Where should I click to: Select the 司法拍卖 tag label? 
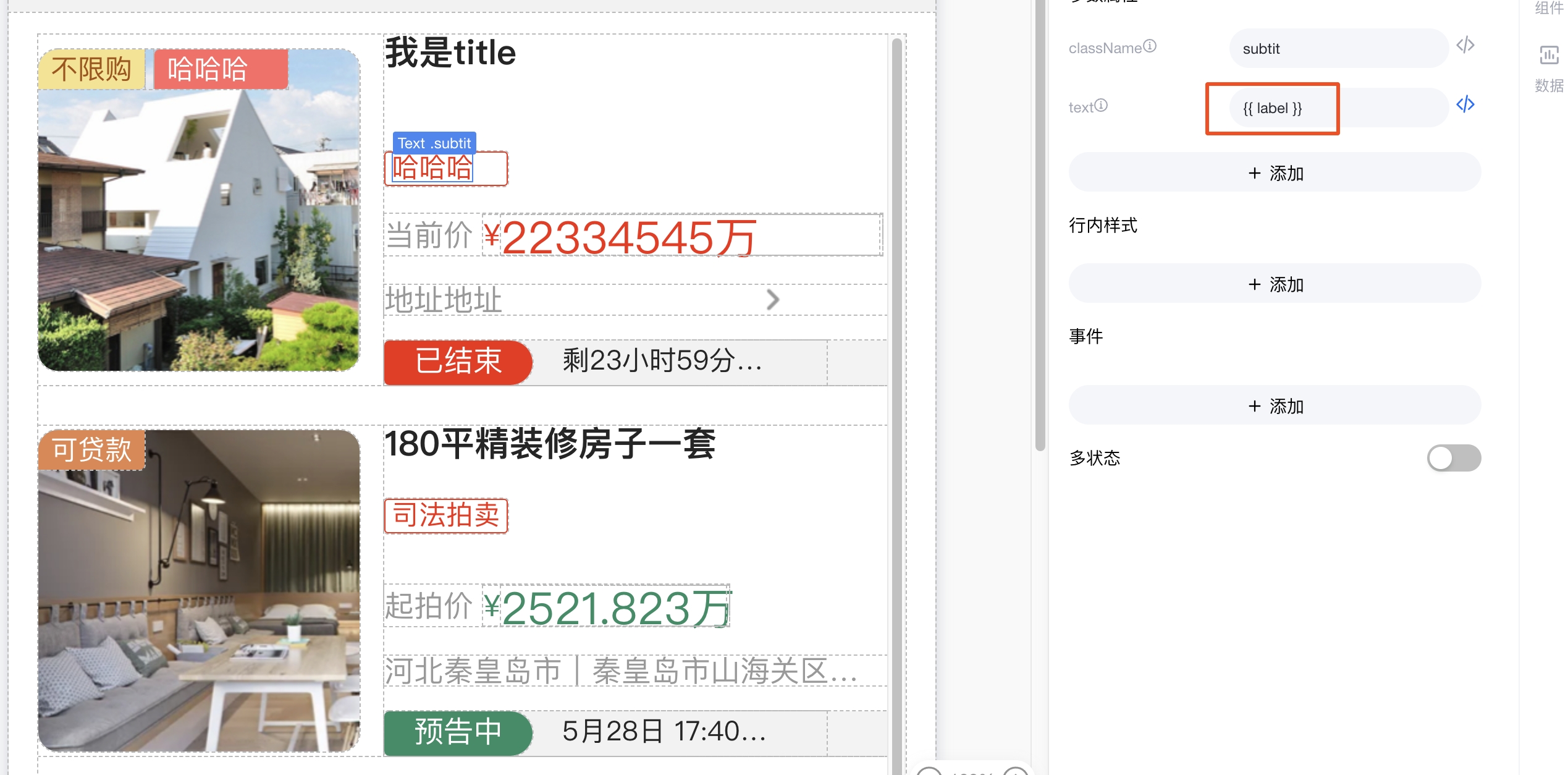445,515
